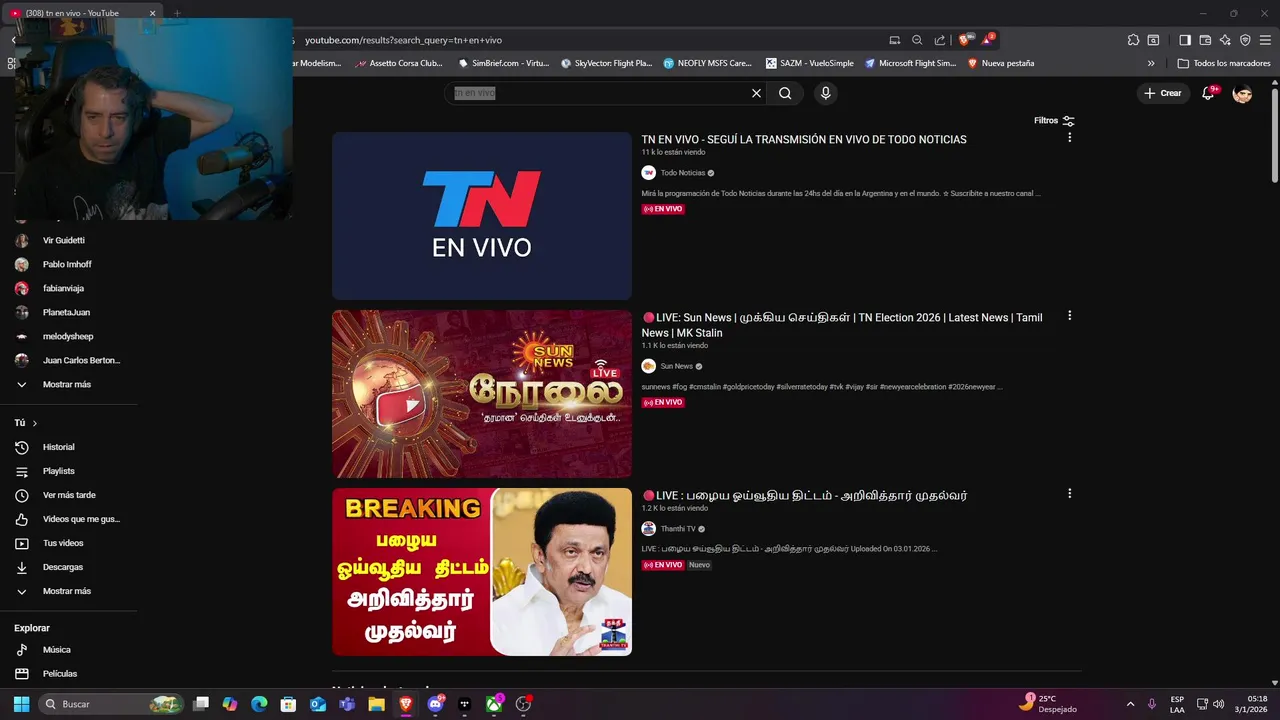This screenshot has width=1280, height=720.
Task: Start voice search with microphone icon
Action: point(825,93)
